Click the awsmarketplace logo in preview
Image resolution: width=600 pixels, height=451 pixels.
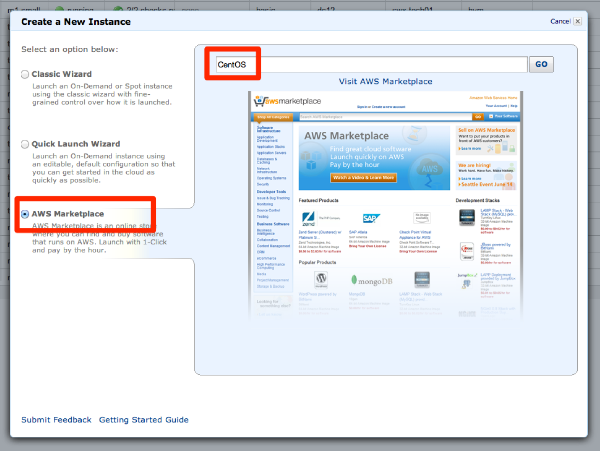[x=287, y=101]
